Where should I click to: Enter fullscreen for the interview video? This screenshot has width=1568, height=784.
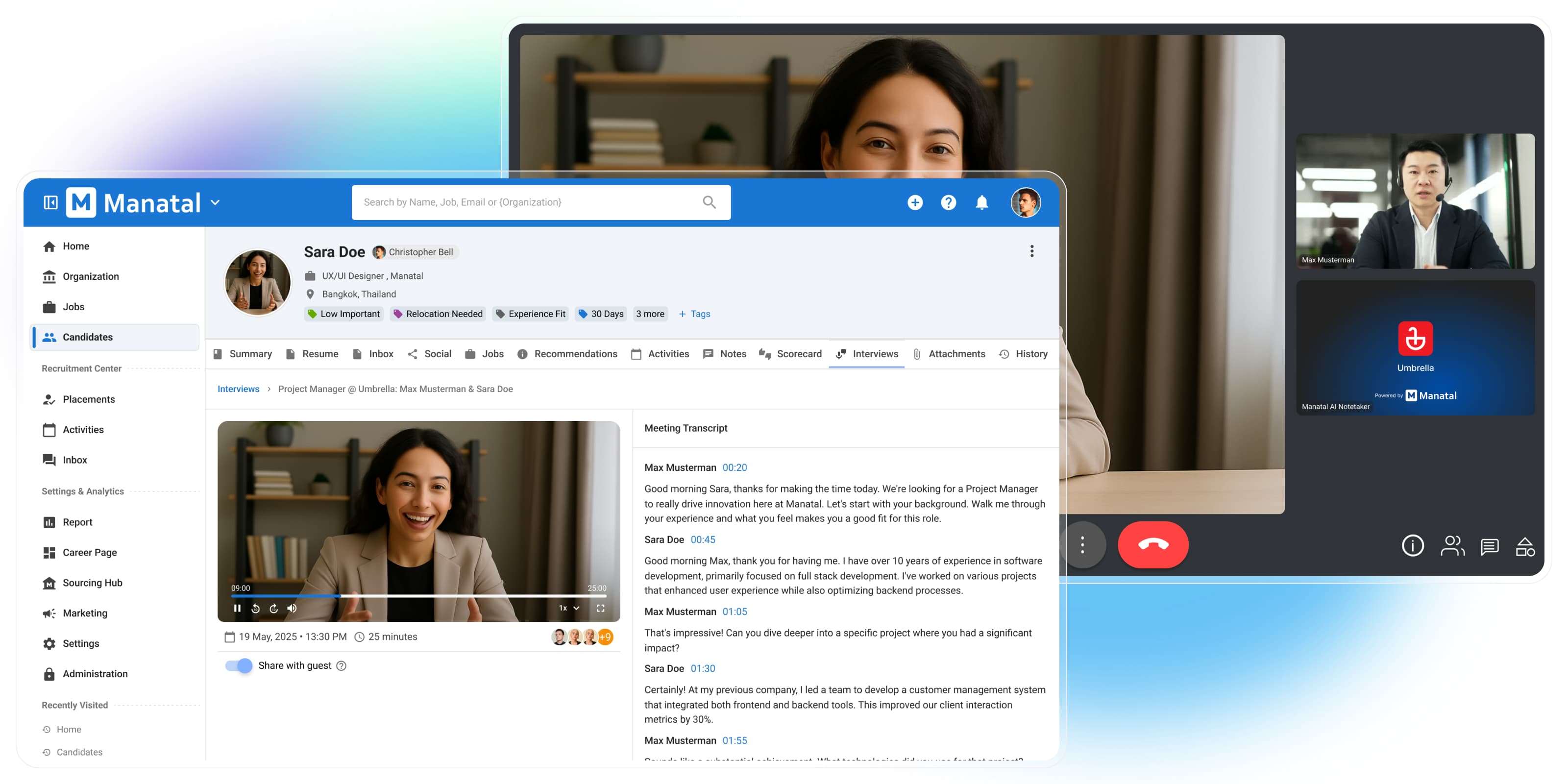(x=600, y=608)
